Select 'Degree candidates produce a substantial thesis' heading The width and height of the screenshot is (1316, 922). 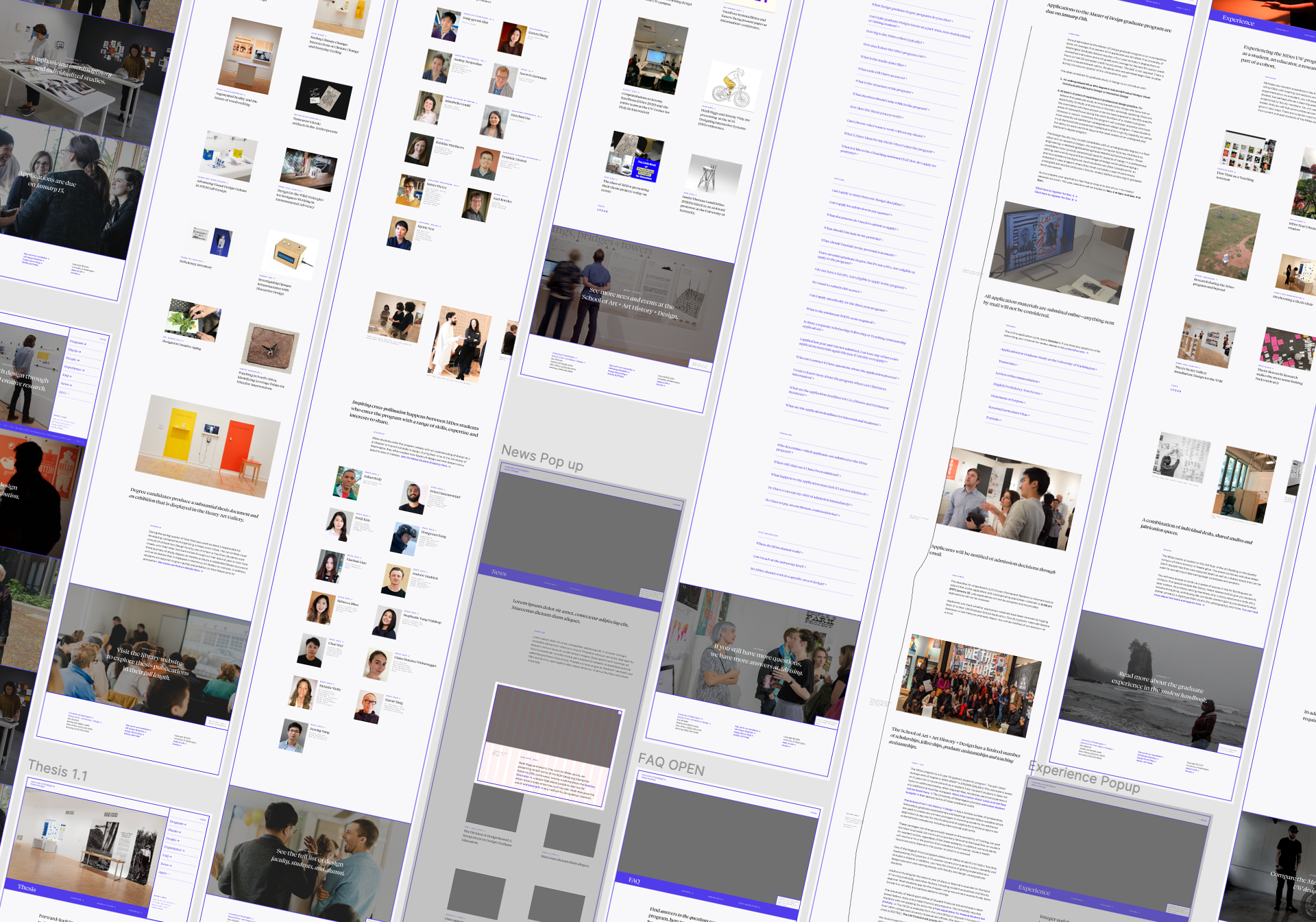pos(194,505)
